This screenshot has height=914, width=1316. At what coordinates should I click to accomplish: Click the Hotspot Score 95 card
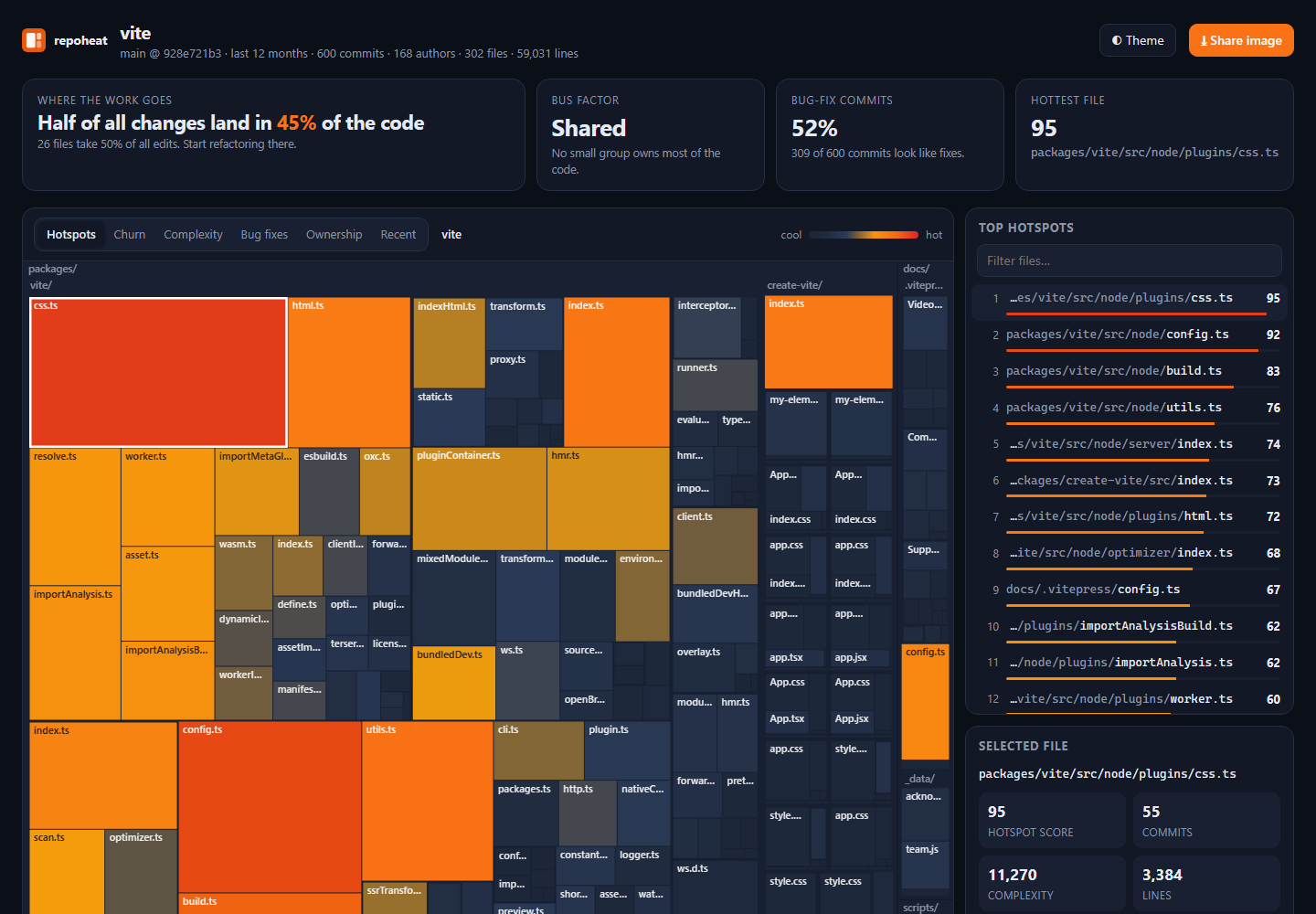[1052, 821]
